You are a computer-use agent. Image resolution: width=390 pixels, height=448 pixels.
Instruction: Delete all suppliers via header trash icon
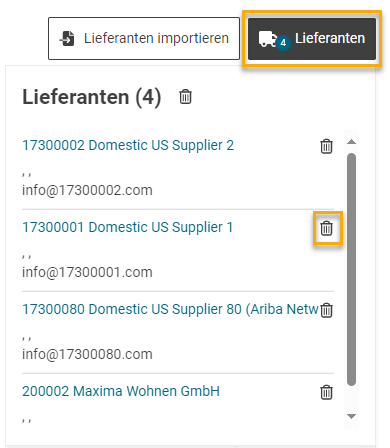coord(185,97)
